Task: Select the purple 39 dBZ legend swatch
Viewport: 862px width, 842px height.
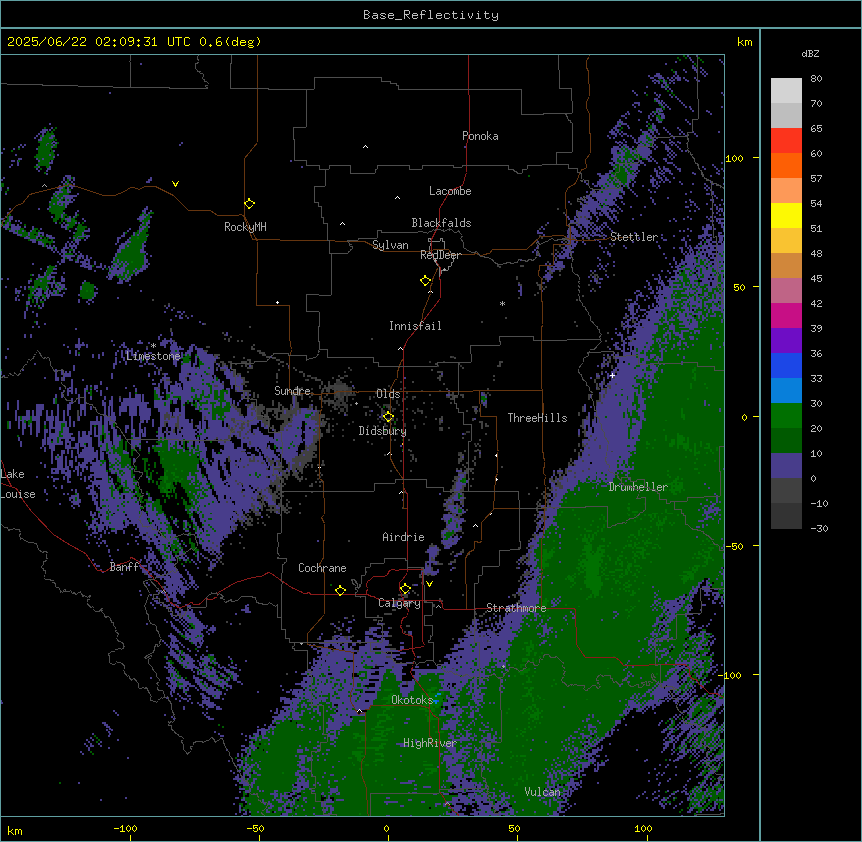Action: pos(786,341)
